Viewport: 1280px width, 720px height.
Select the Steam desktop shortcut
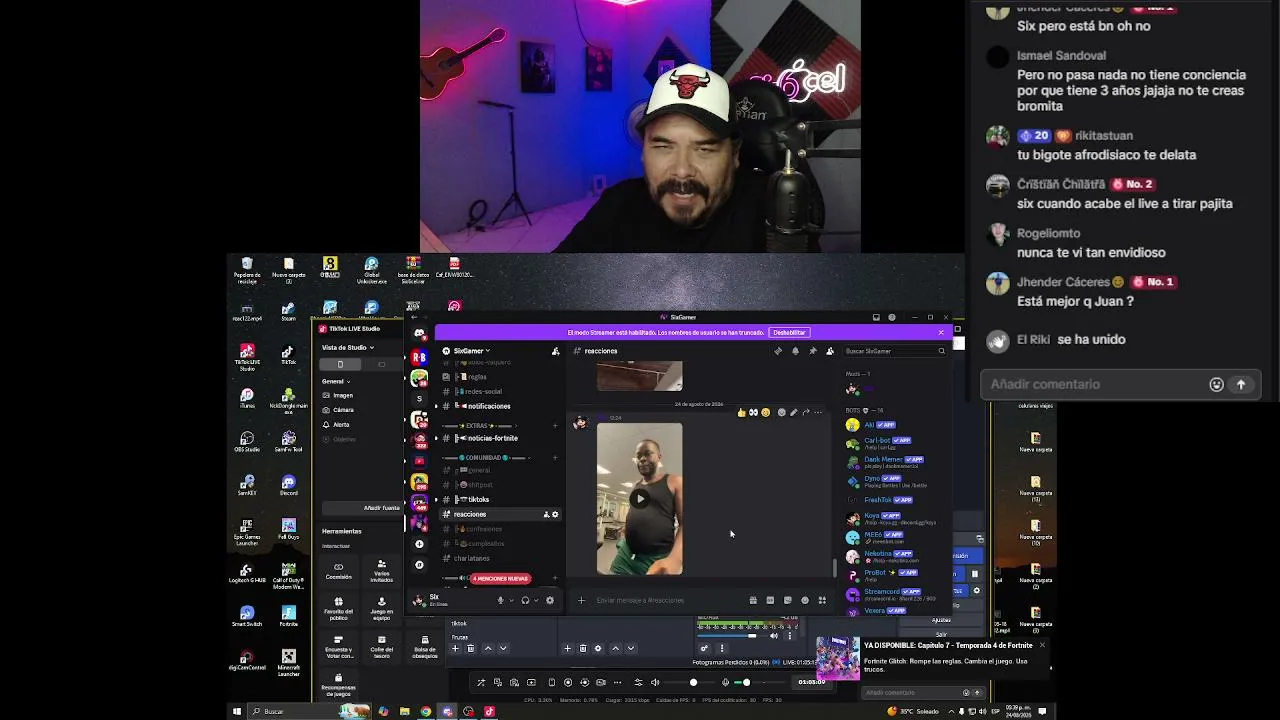pos(288,312)
